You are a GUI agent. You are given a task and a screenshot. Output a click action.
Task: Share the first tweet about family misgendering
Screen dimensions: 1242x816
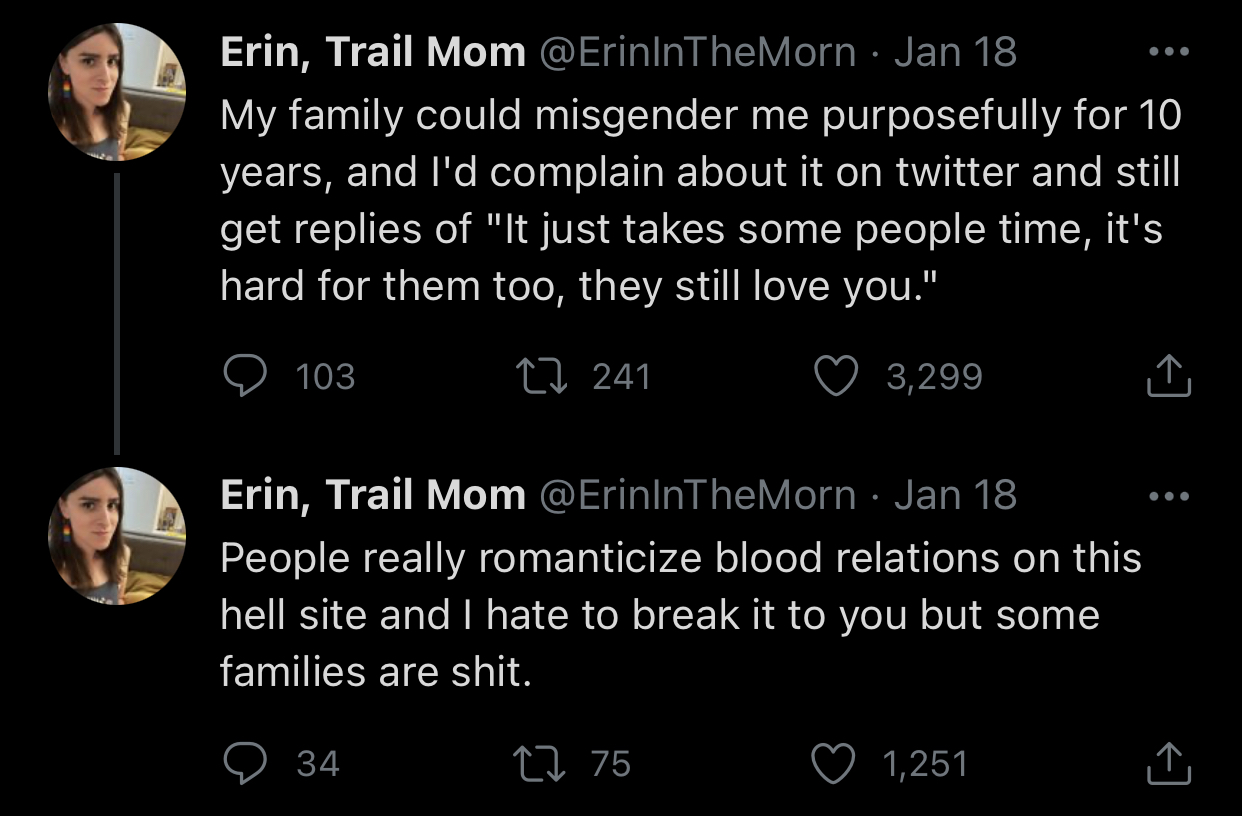click(1166, 377)
